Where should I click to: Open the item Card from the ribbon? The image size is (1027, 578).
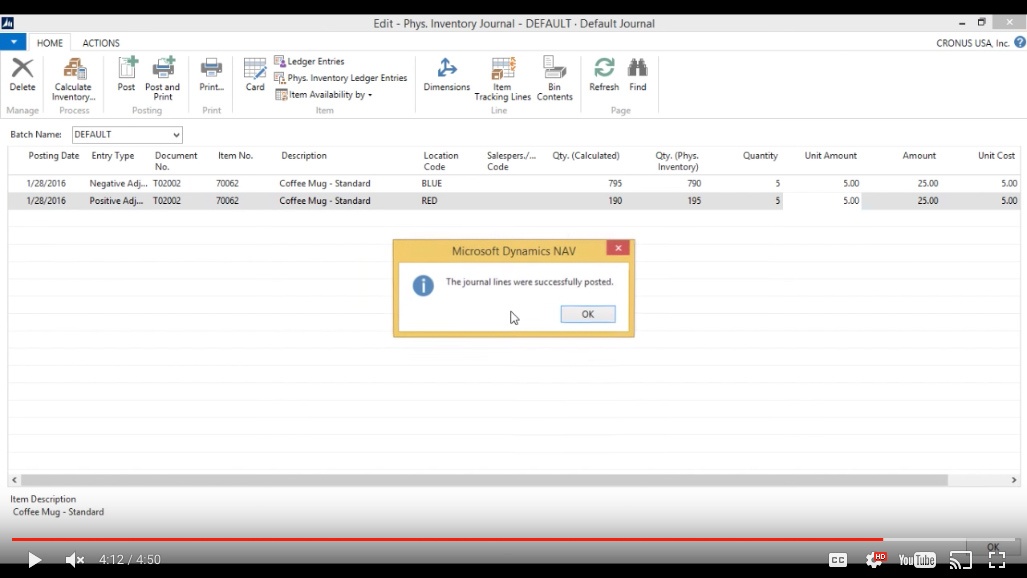[255, 74]
